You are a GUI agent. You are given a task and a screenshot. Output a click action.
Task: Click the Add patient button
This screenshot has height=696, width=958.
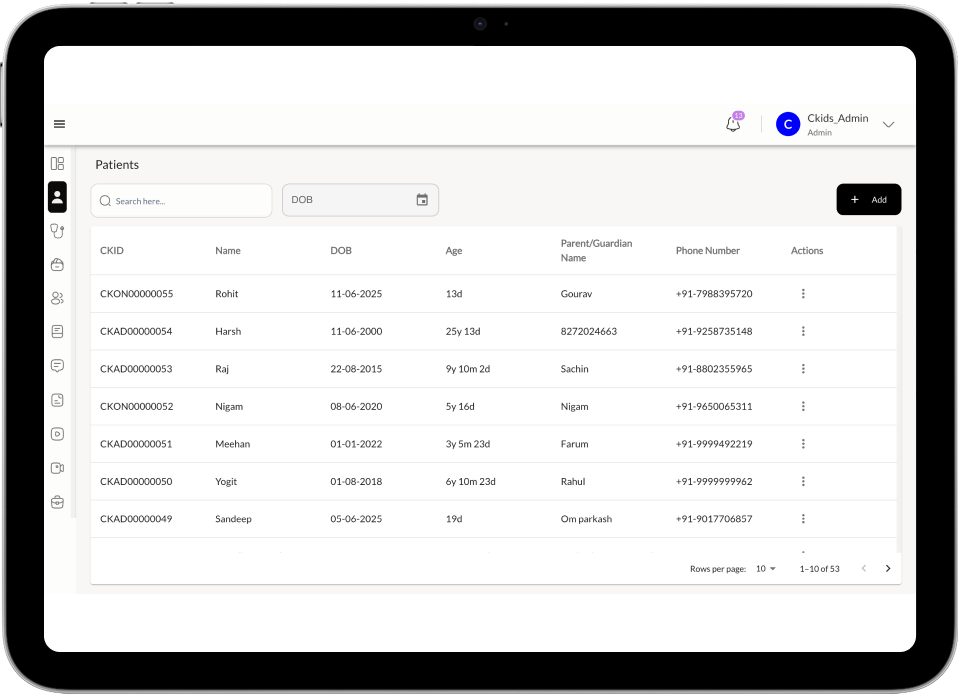coord(868,200)
